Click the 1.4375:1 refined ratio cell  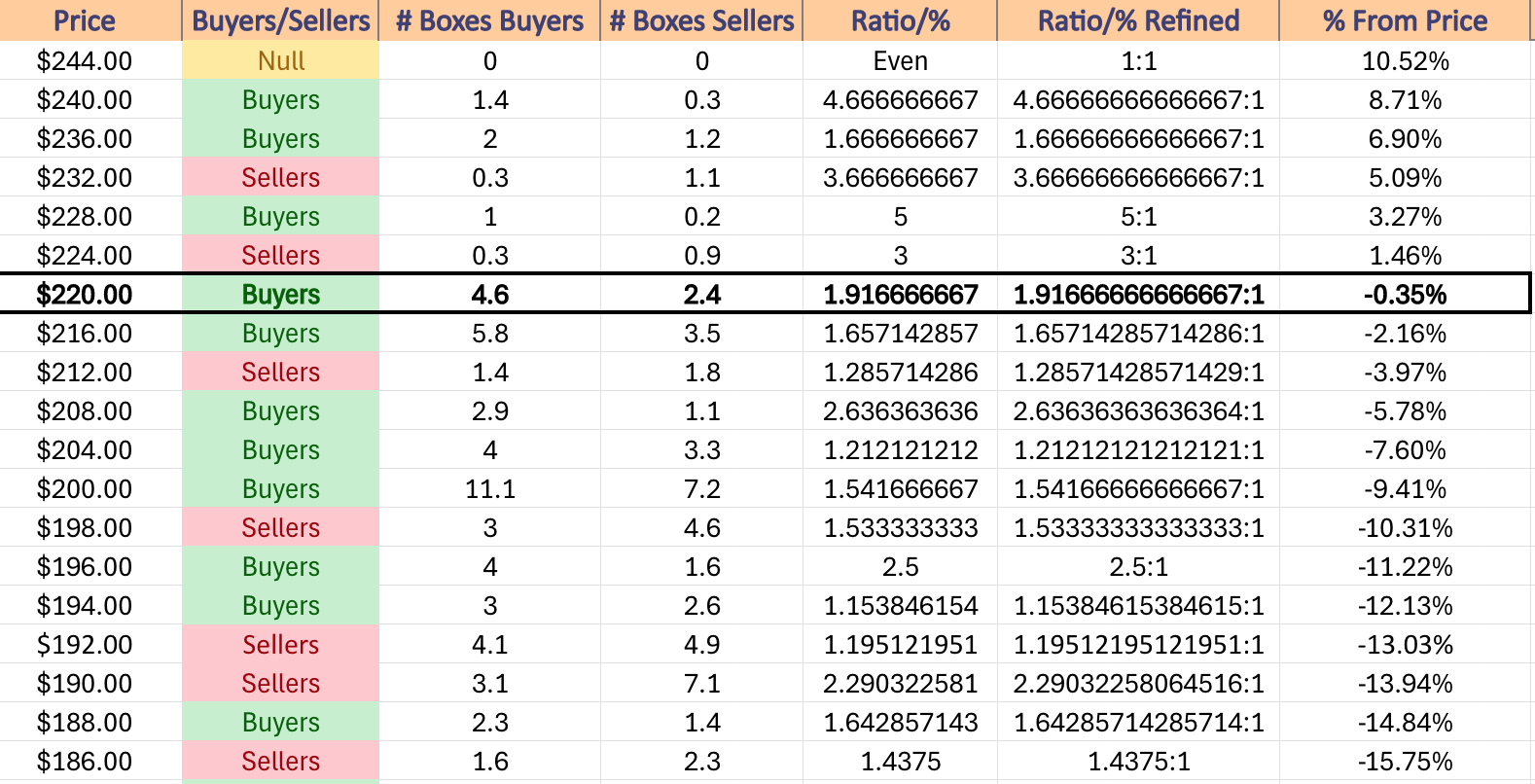point(1139,762)
